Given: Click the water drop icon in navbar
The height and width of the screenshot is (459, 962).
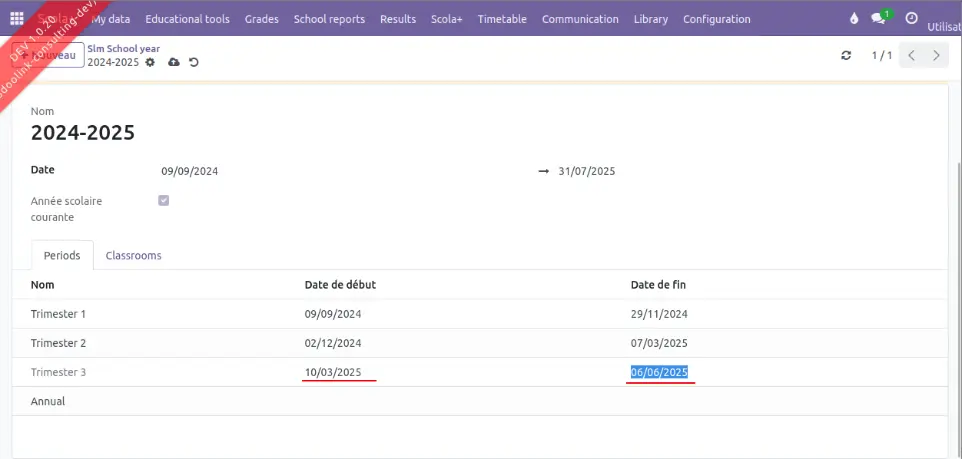Looking at the screenshot, I should [853, 19].
